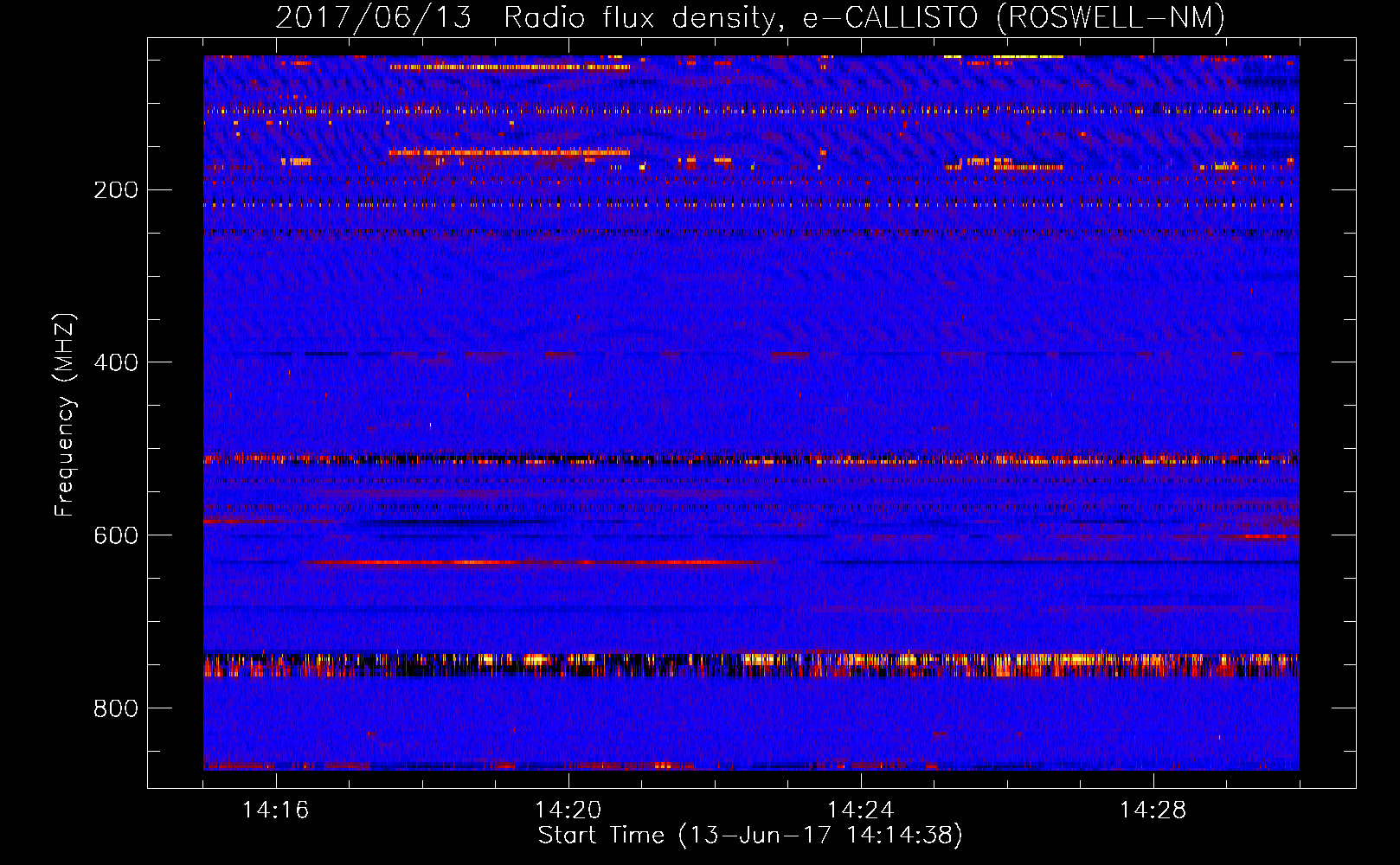The height and width of the screenshot is (865, 1400).
Task: Click the 'Start Time (13-Jun-17 14:14:38)' label
Action: pyautogui.click(x=750, y=836)
